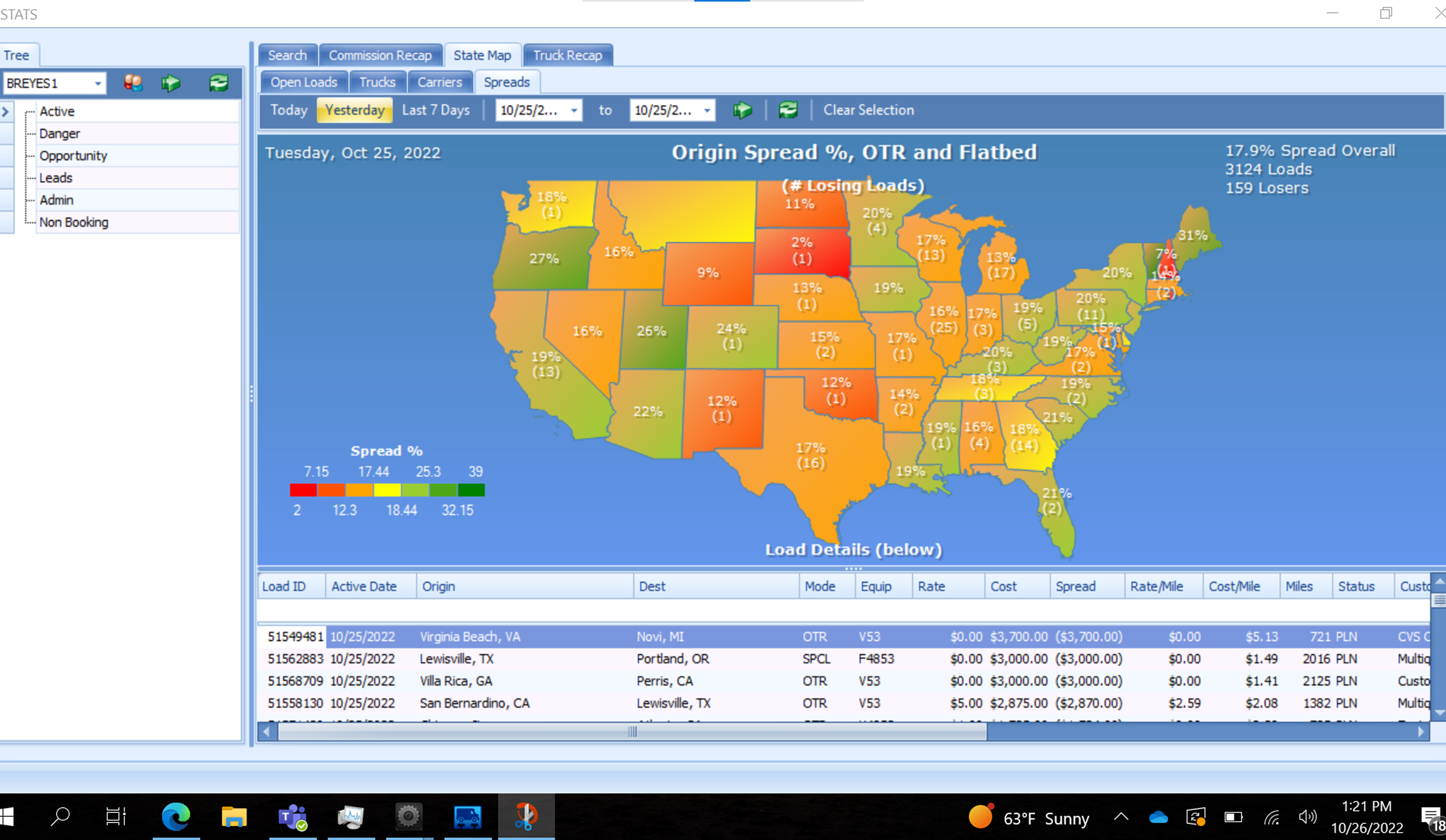Click Clear Selection button
Screen dimensions: 1446x840
869,110
